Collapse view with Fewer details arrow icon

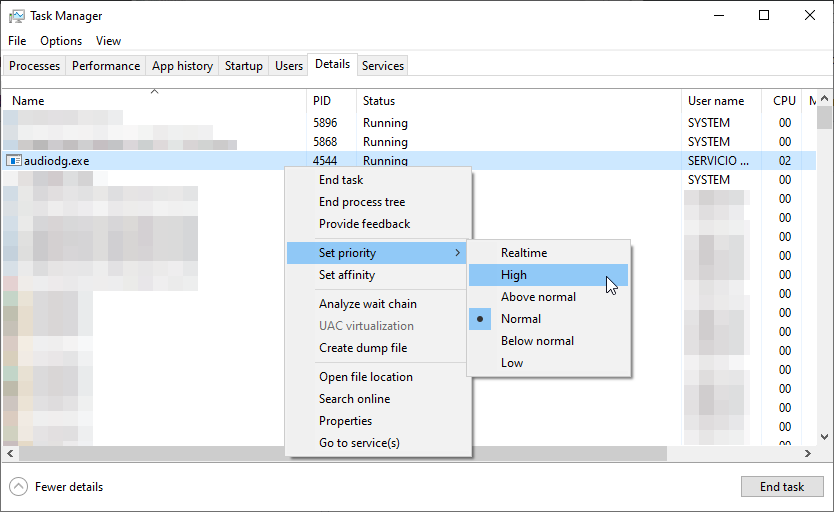(19, 487)
